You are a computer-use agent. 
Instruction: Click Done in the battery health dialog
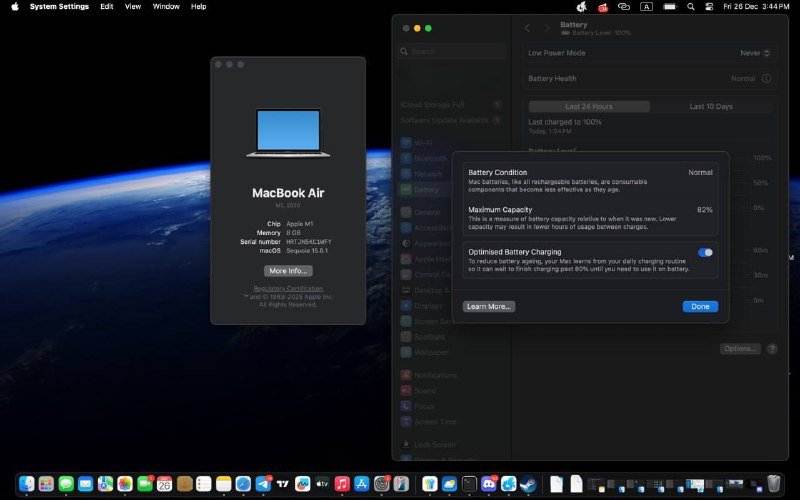[x=700, y=306]
